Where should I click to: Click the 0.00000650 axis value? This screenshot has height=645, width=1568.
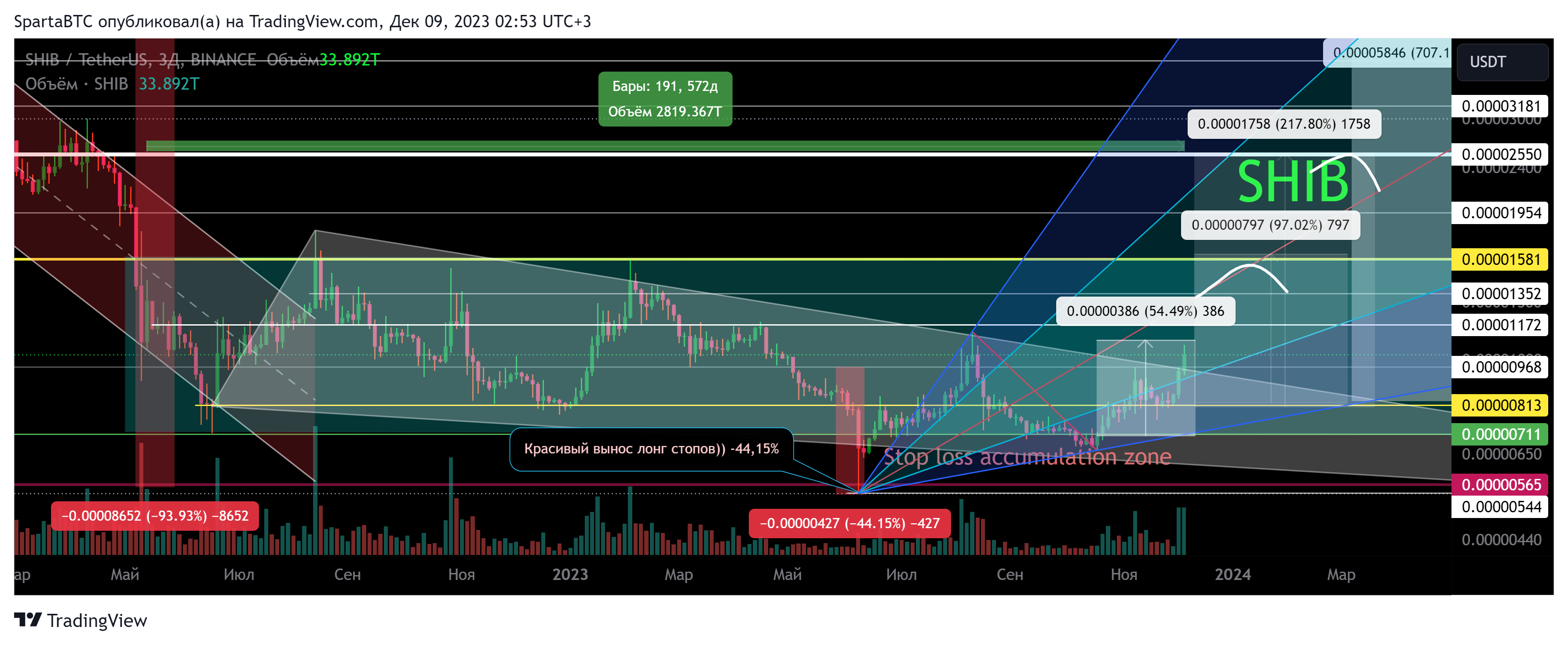(x=1501, y=455)
